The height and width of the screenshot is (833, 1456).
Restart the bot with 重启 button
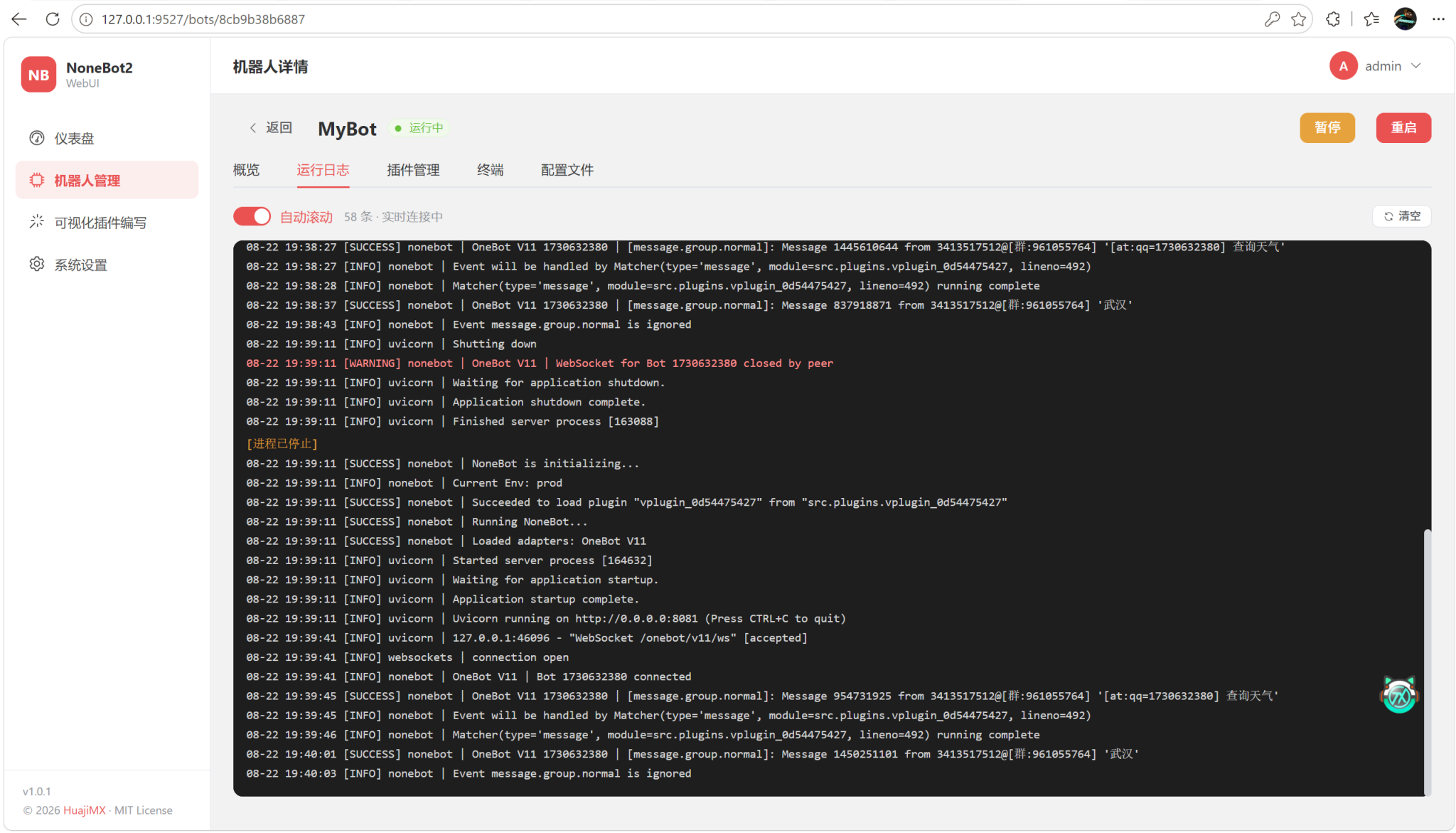coord(1403,128)
